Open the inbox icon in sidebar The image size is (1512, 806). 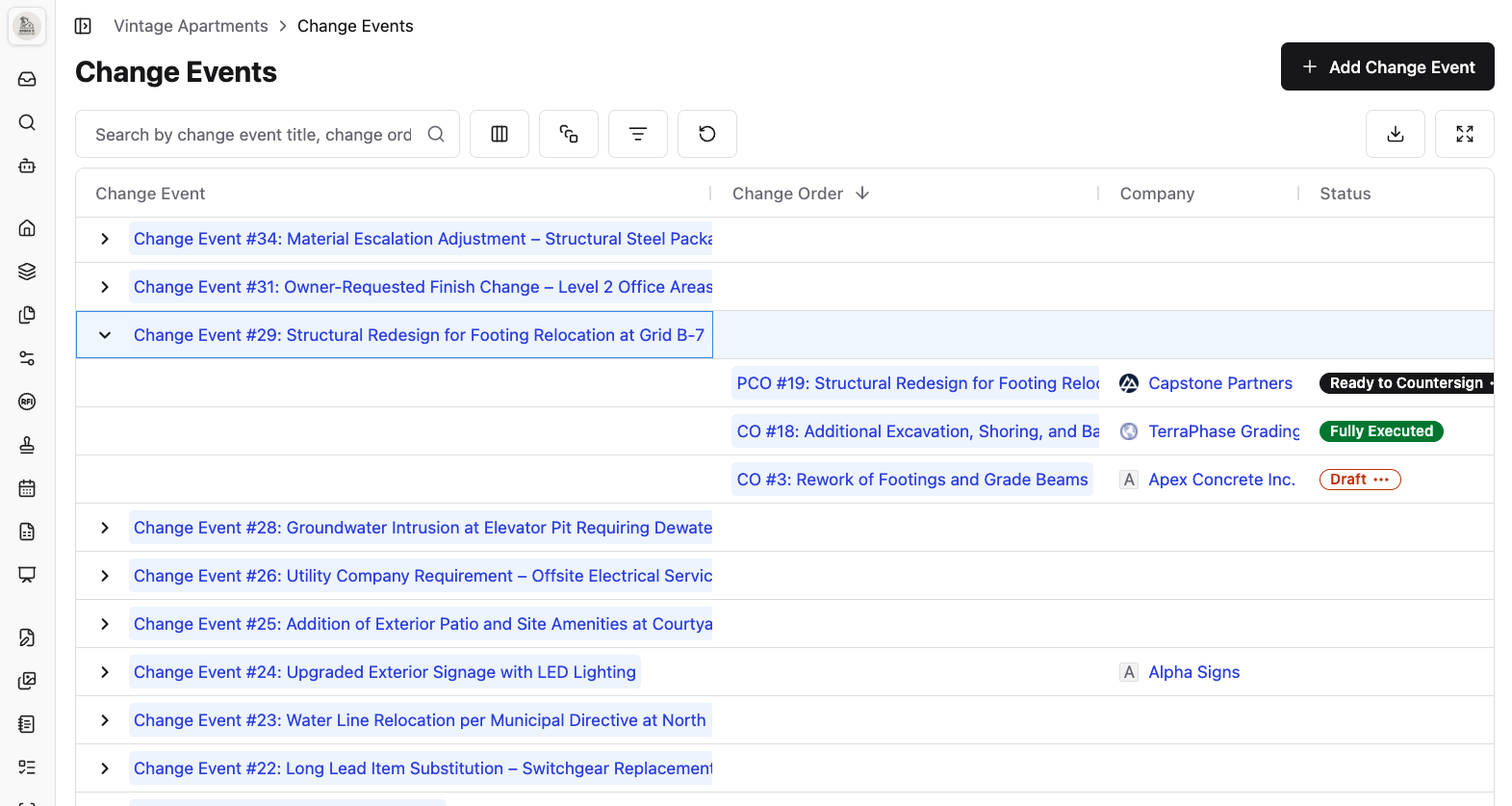27,79
